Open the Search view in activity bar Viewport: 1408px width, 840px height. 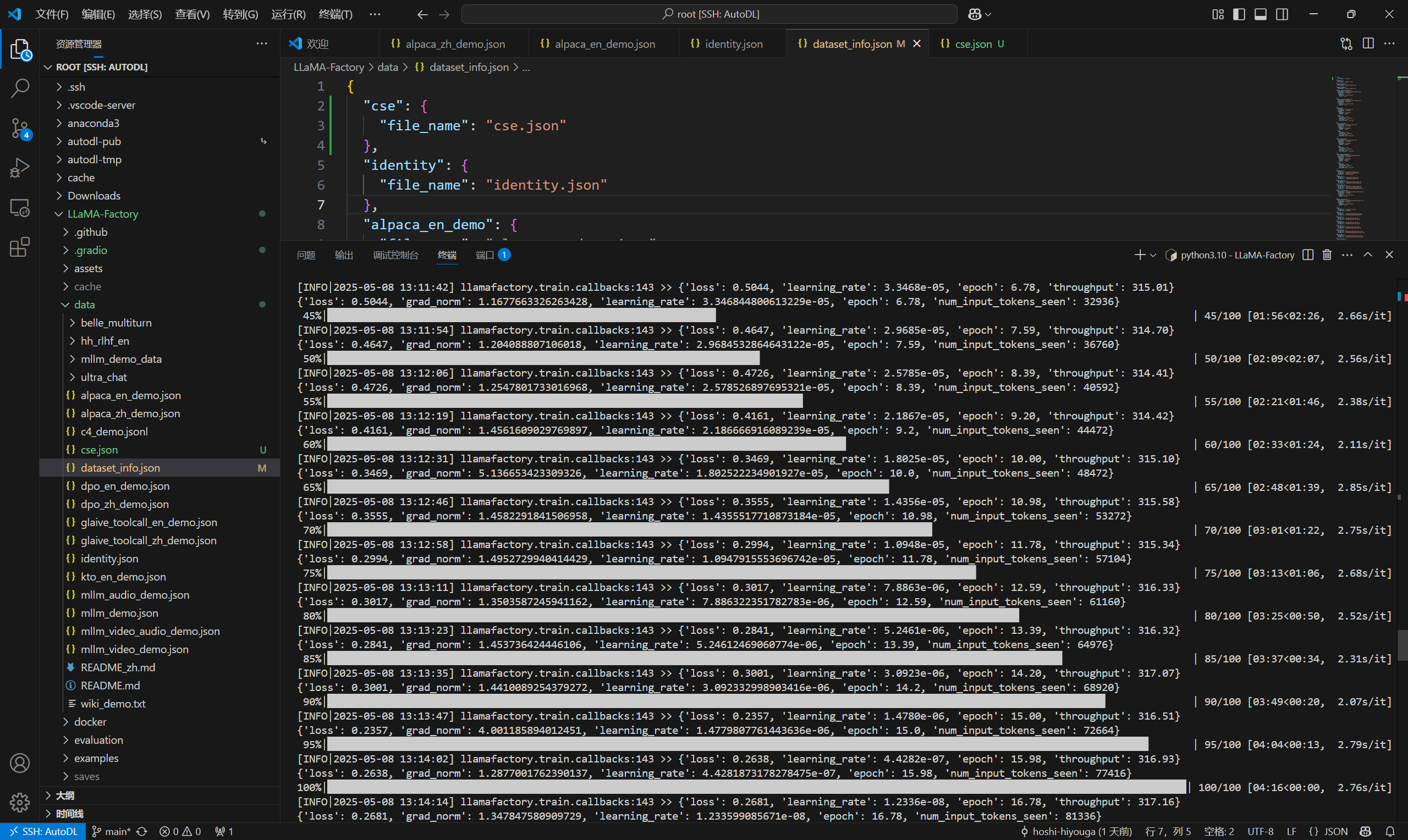click(20, 89)
